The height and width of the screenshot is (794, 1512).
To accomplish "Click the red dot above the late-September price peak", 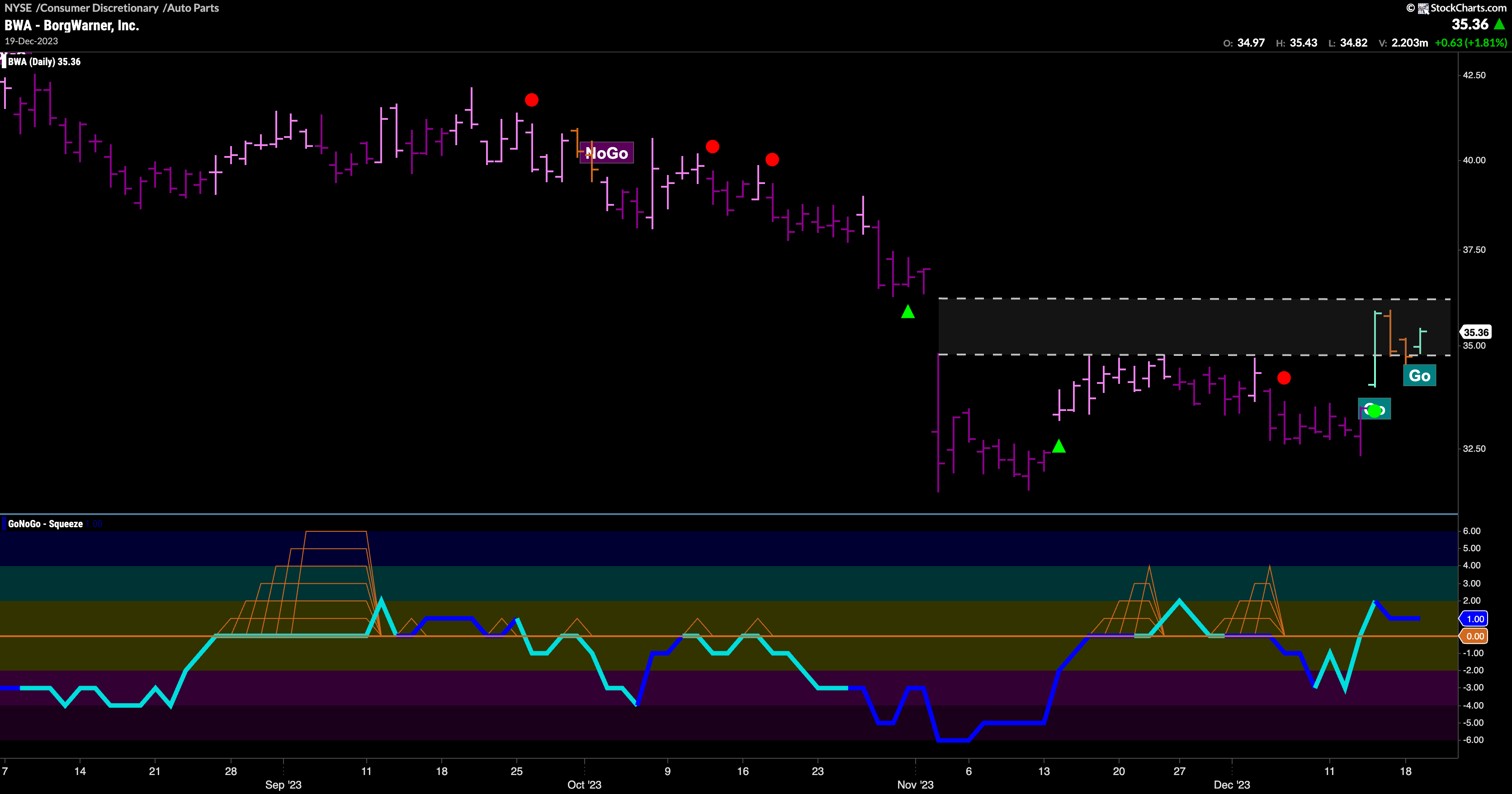I will point(531,100).
